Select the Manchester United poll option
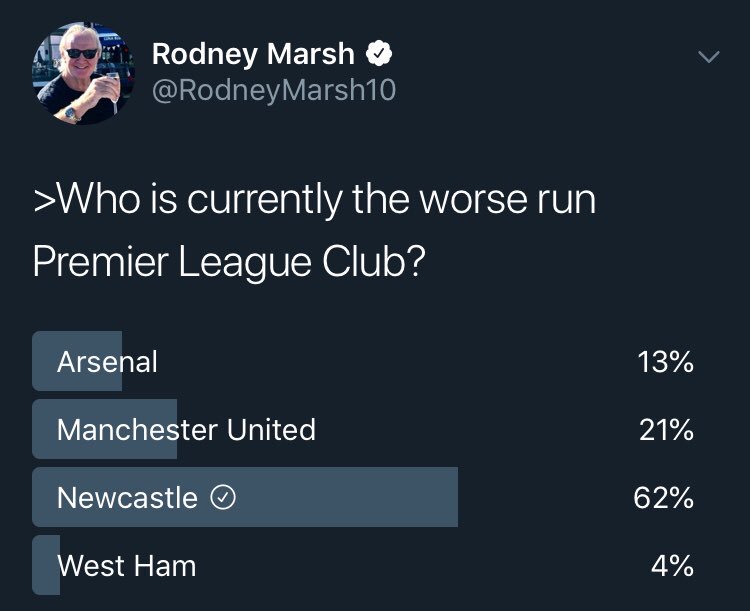 click(364, 429)
